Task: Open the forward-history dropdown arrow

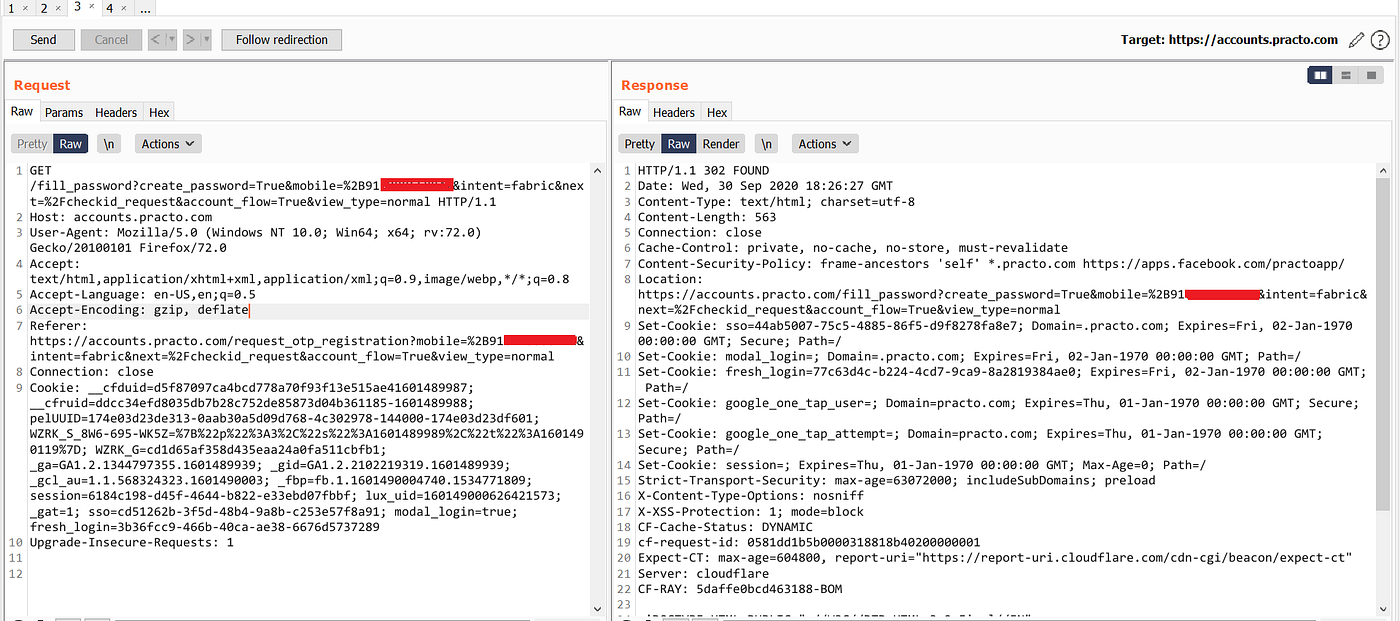Action: pyautogui.click(x=205, y=40)
